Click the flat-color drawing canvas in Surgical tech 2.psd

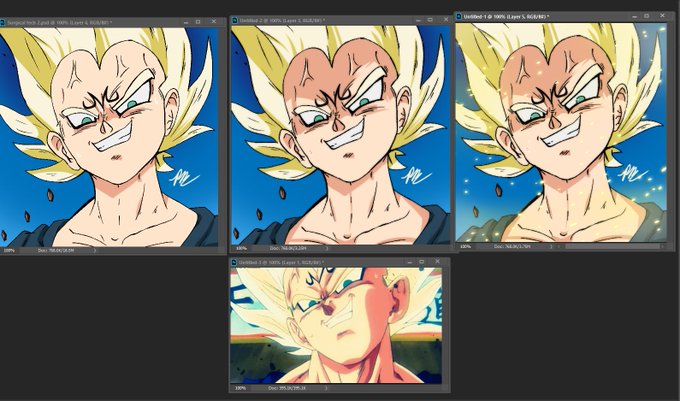click(109, 137)
